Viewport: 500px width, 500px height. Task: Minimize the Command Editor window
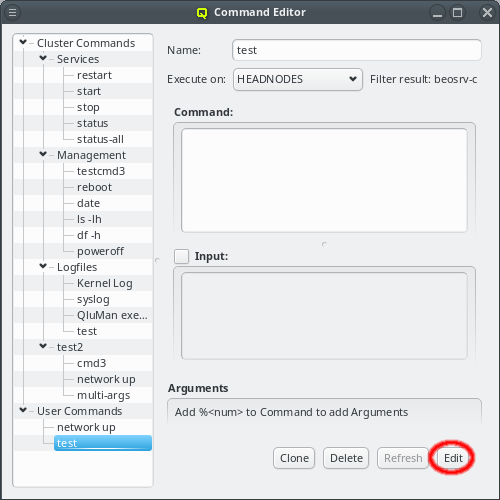click(437, 13)
